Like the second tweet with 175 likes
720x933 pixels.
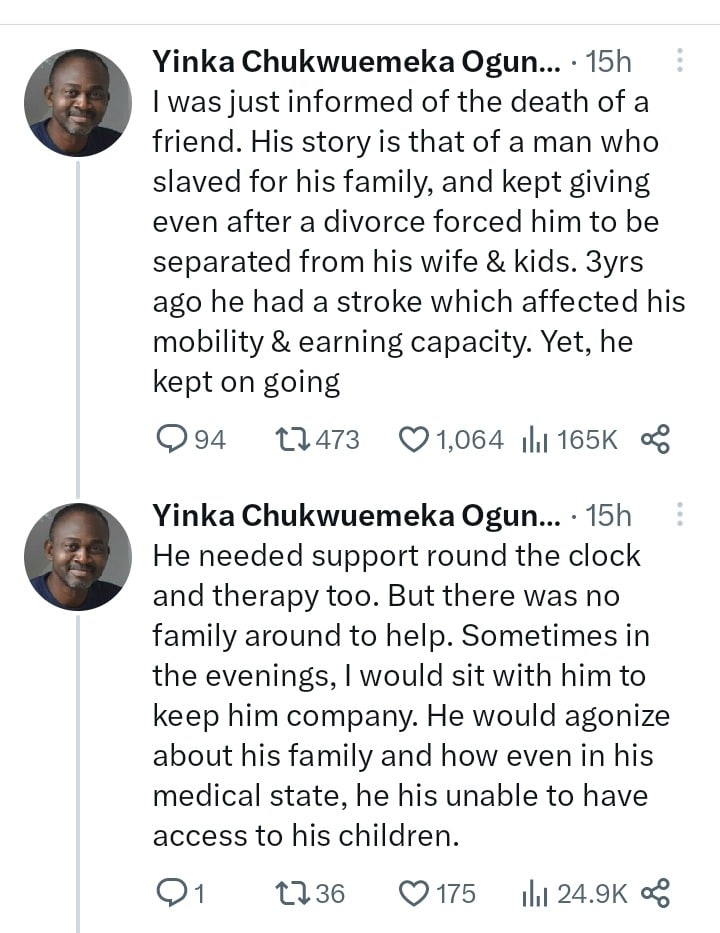(x=413, y=893)
